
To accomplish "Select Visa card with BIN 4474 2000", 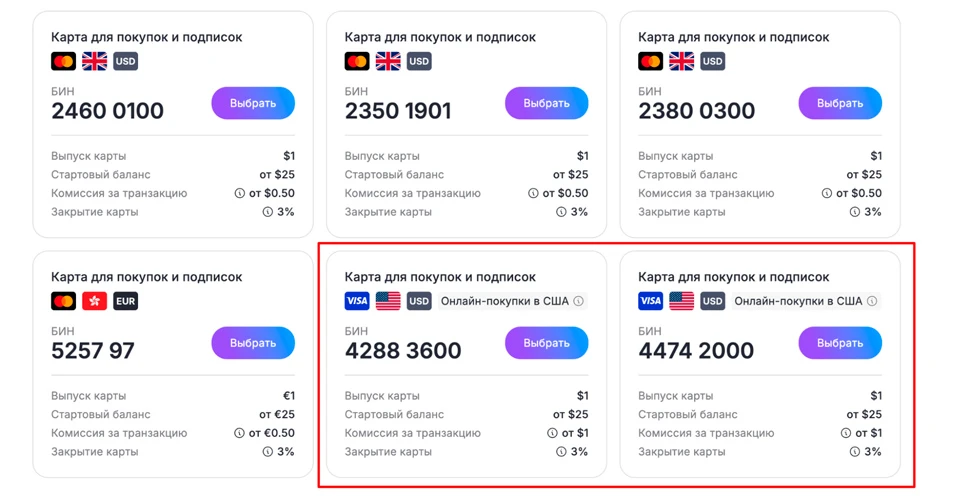I will pyautogui.click(x=840, y=343).
